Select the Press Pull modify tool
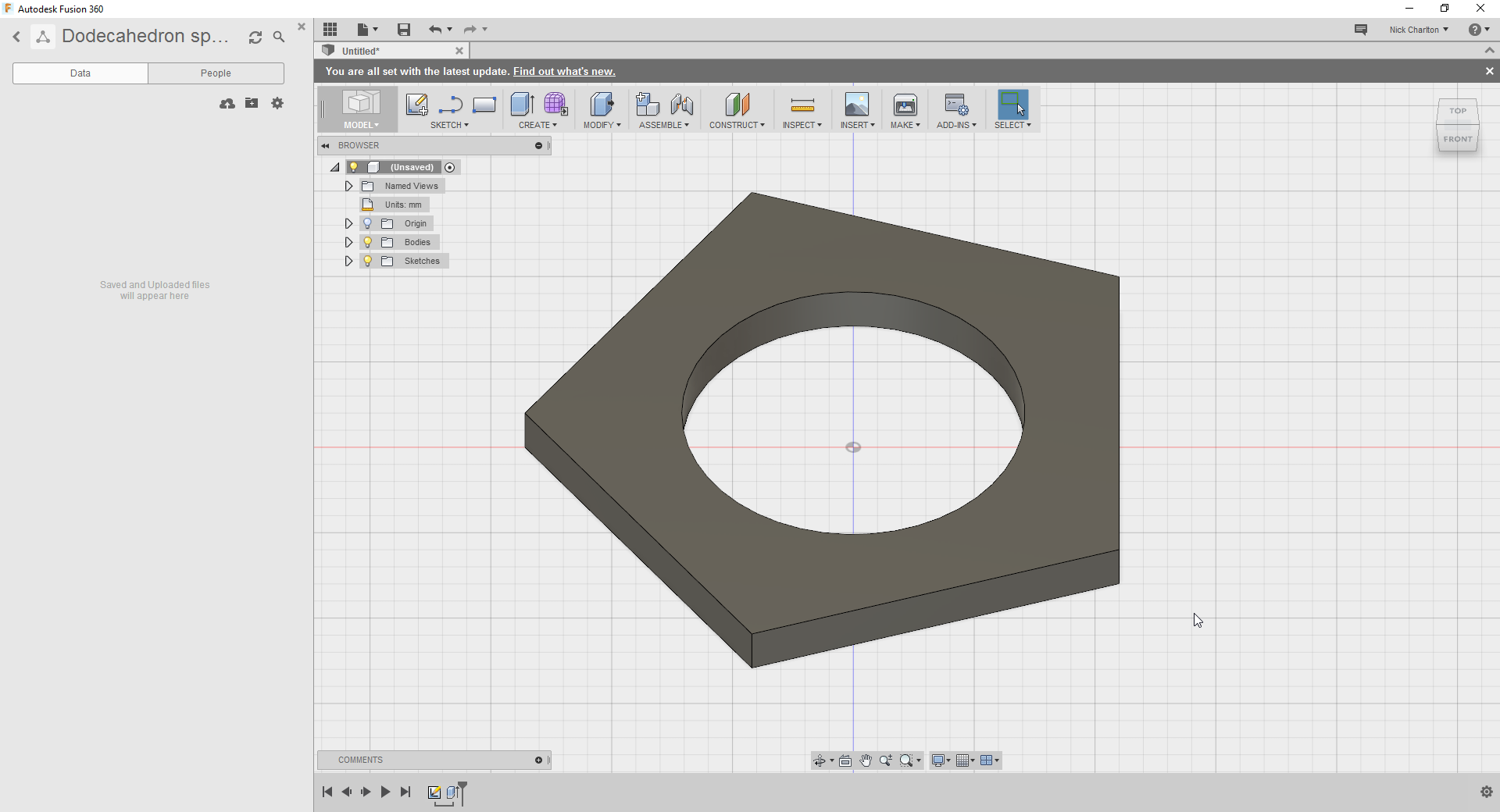1500x812 pixels. click(602, 105)
